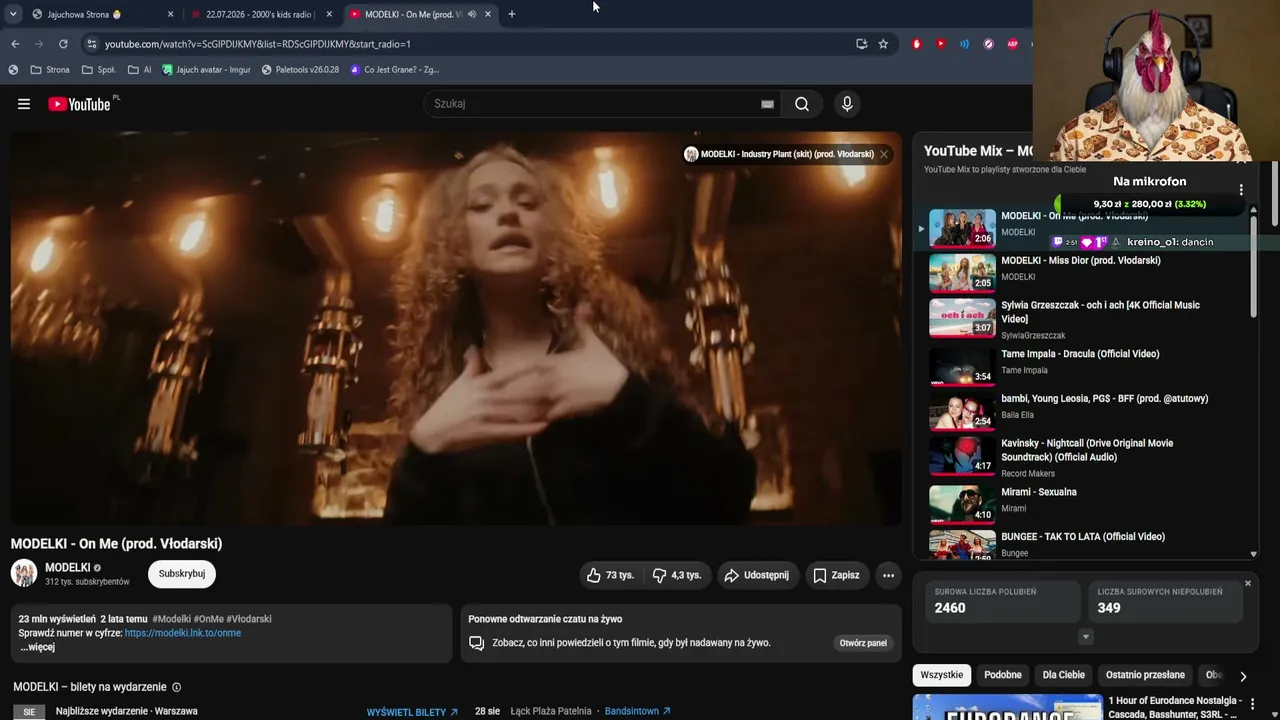Open the AI bookmarks folder
Image resolution: width=1280 pixels, height=720 pixels.
pos(140,70)
